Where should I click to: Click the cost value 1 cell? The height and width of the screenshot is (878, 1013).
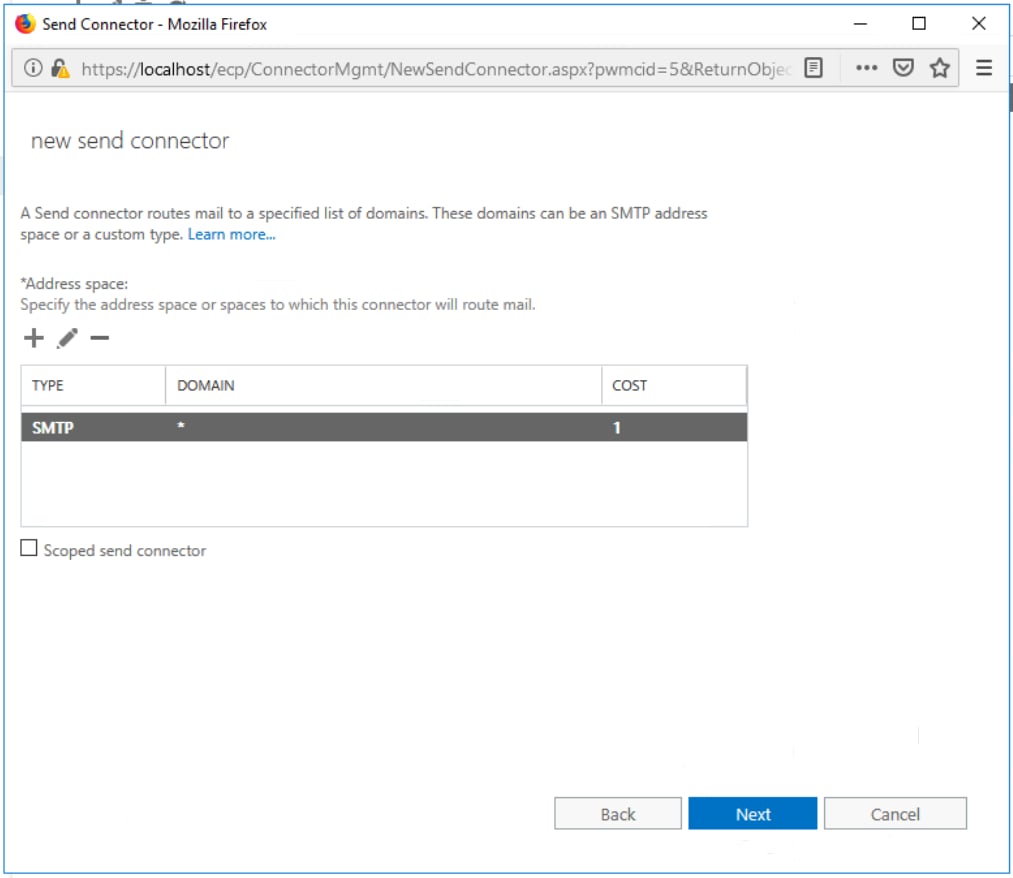pyautogui.click(x=617, y=428)
